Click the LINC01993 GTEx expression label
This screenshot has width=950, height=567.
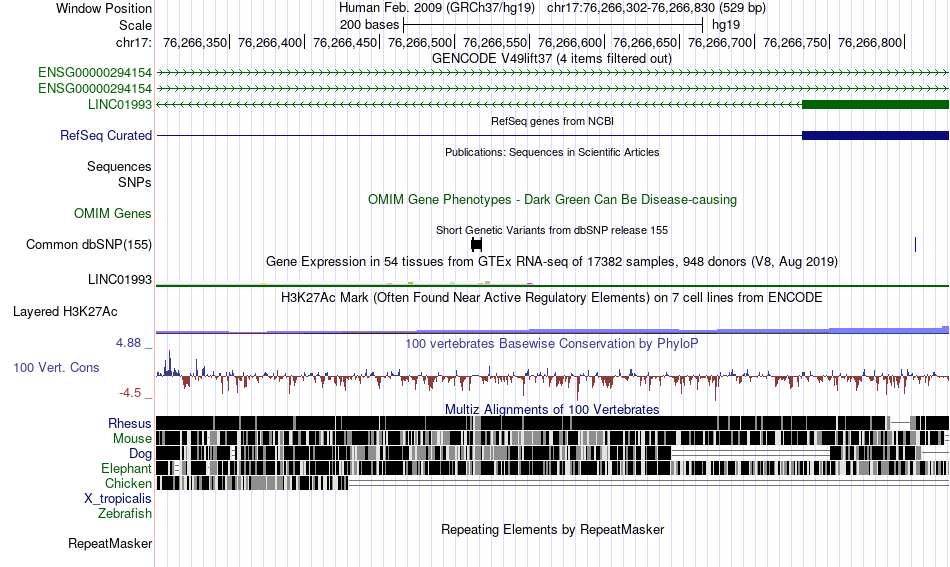[x=119, y=279]
